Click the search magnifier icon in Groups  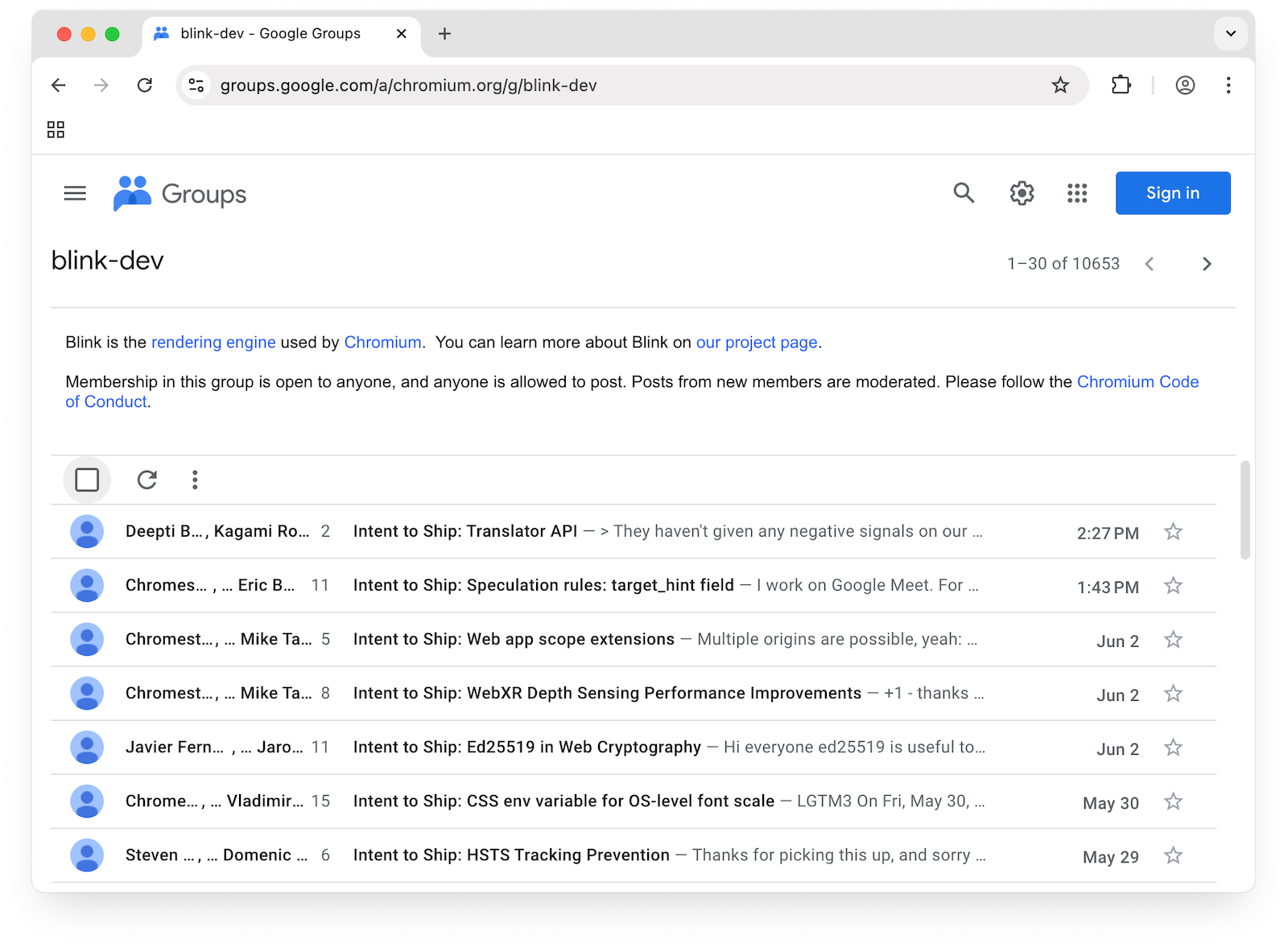pyautogui.click(x=964, y=193)
